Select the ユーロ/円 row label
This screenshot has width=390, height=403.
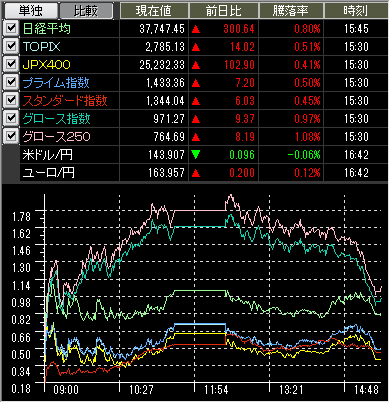pos(48,173)
